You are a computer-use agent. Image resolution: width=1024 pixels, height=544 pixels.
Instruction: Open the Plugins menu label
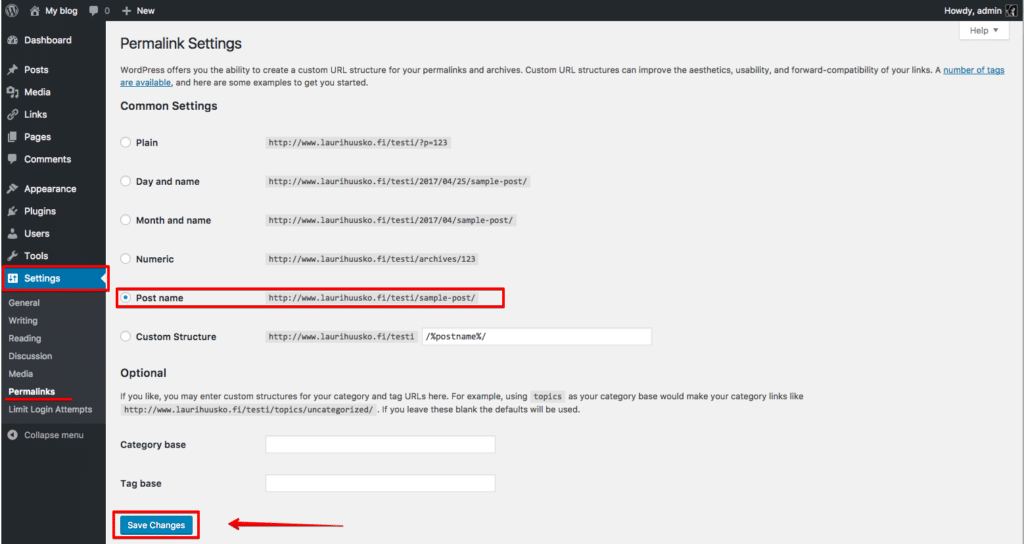[x=40, y=211]
